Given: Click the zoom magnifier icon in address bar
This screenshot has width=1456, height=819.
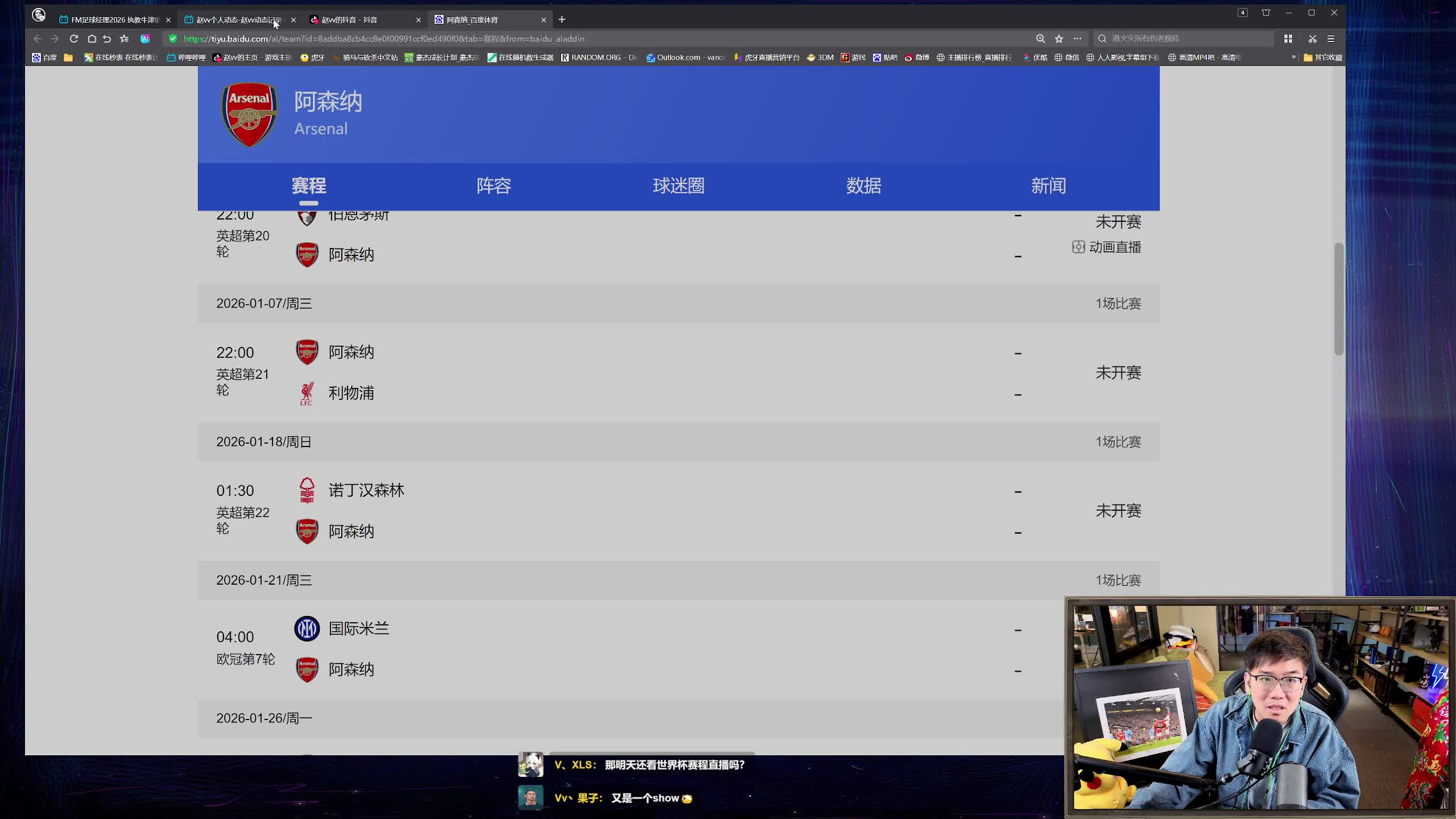Looking at the screenshot, I should pyautogui.click(x=1040, y=39).
